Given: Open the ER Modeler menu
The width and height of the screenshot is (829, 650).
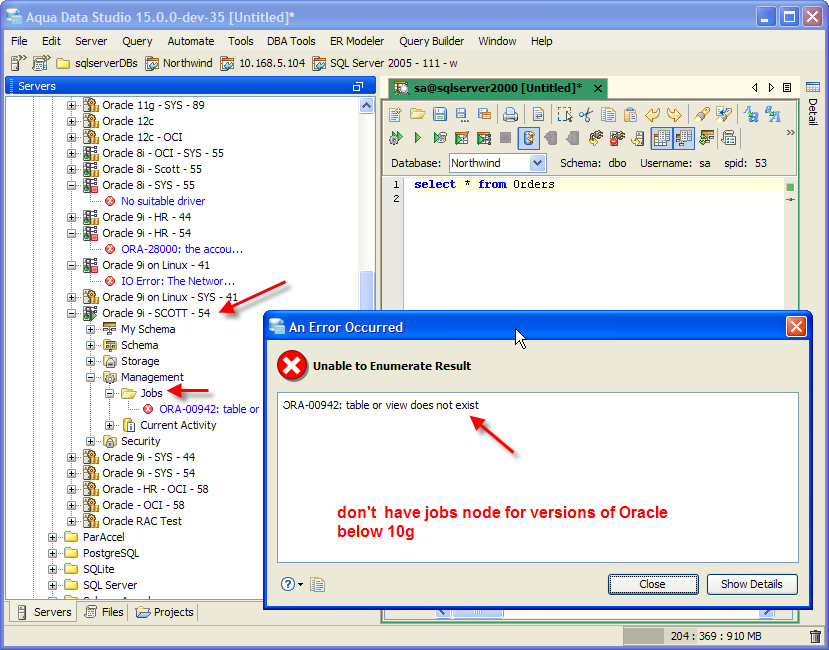Looking at the screenshot, I should (357, 41).
